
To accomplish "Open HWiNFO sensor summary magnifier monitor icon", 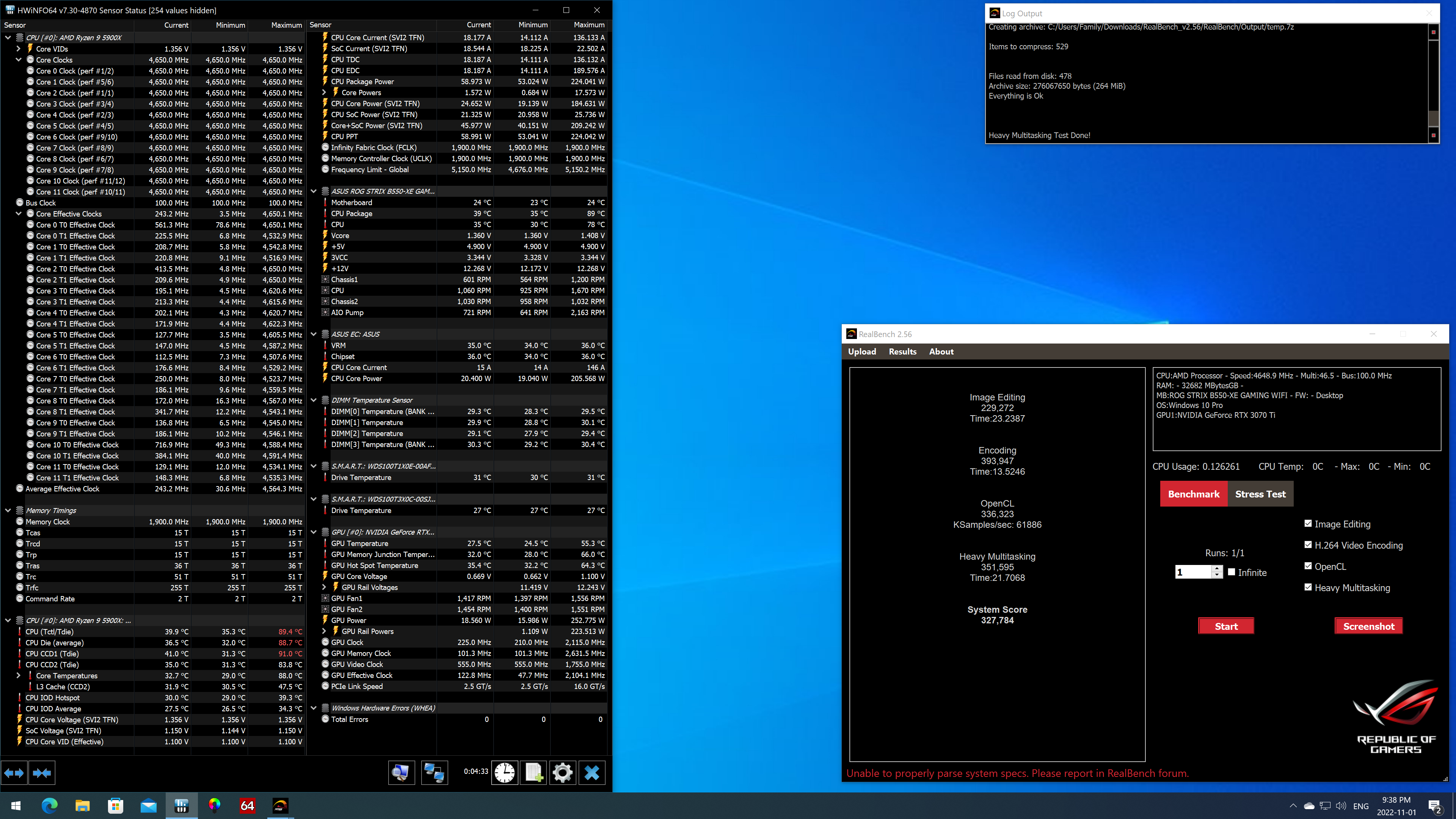I will pos(401,772).
